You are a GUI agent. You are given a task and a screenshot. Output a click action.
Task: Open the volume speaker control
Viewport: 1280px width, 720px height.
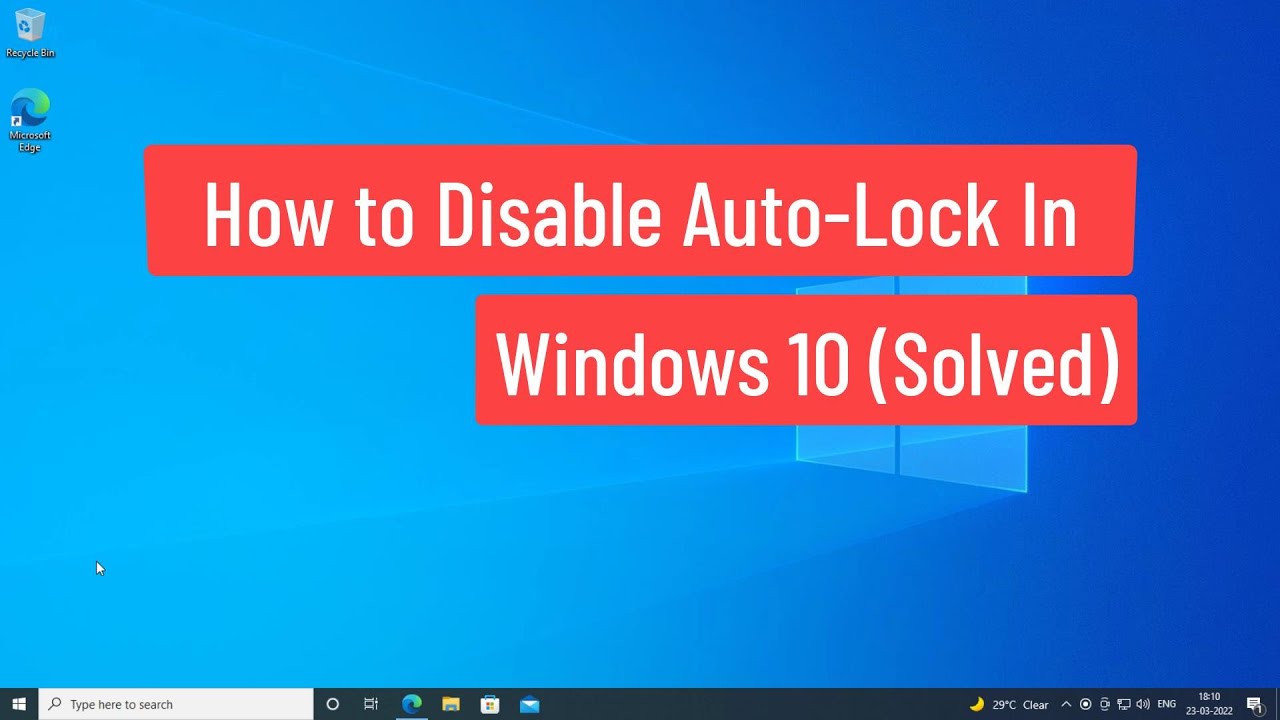point(1143,704)
